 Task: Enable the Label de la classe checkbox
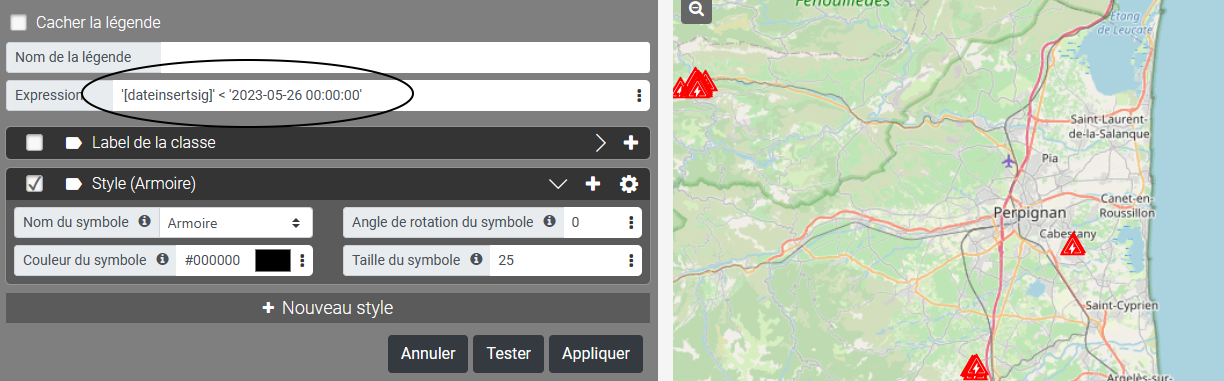click(35, 143)
